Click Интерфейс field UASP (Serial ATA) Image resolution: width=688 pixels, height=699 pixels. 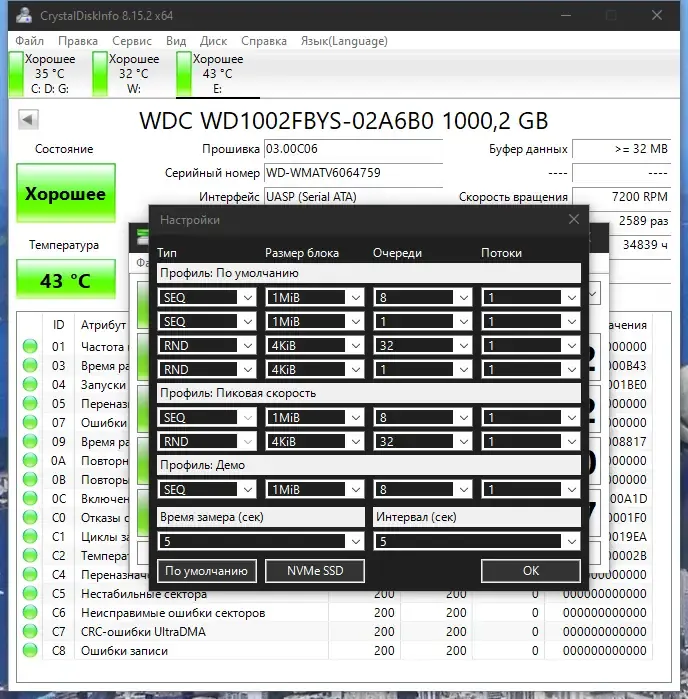[x=353, y=197]
